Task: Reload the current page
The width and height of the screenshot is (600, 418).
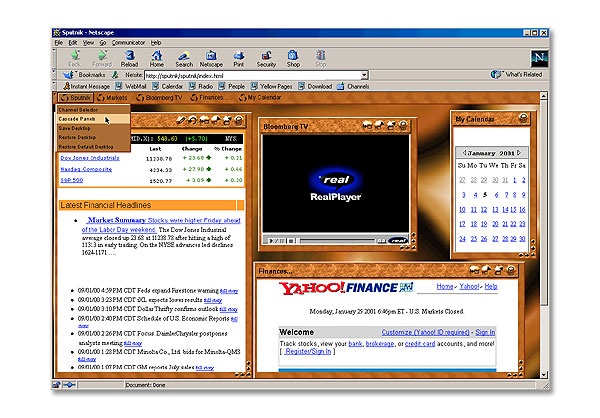Action: point(129,59)
